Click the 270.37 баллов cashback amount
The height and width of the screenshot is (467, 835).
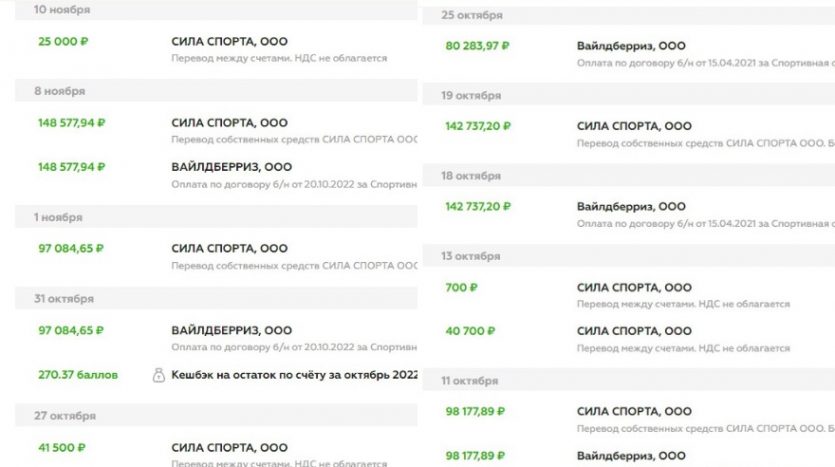pos(78,375)
